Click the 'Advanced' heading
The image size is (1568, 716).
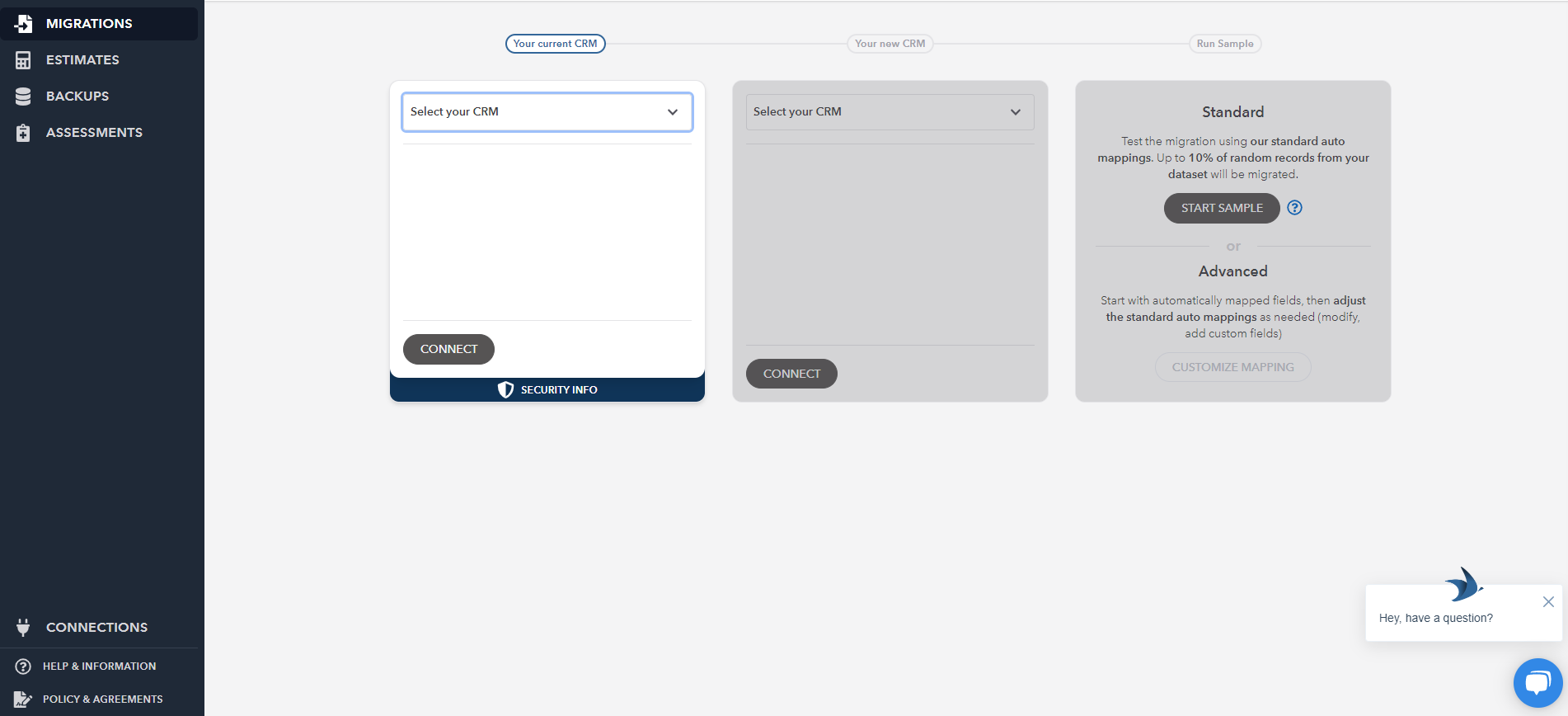pyautogui.click(x=1233, y=271)
